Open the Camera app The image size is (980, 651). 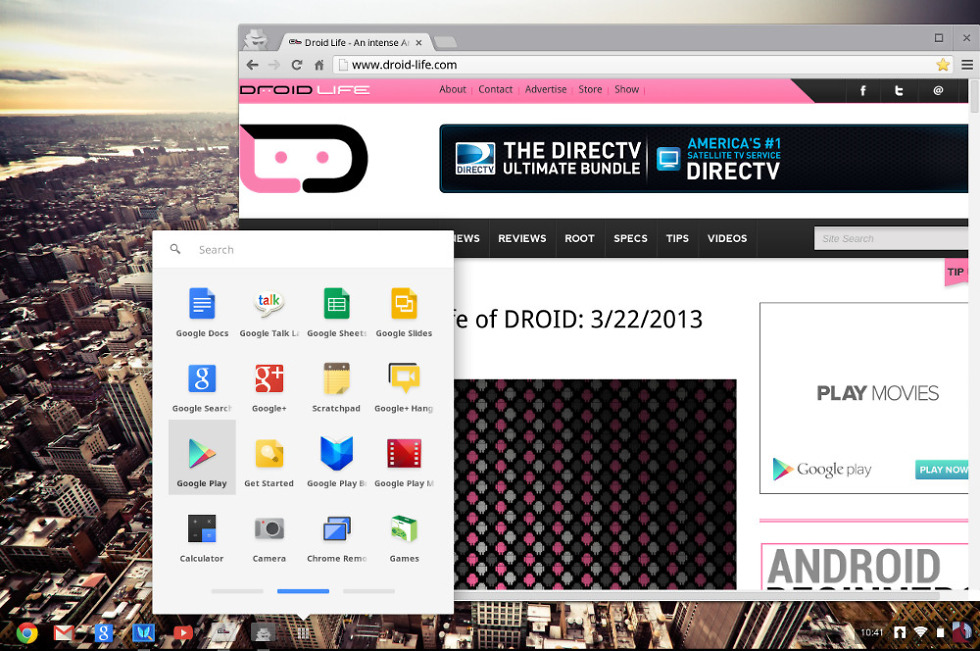[x=269, y=535]
